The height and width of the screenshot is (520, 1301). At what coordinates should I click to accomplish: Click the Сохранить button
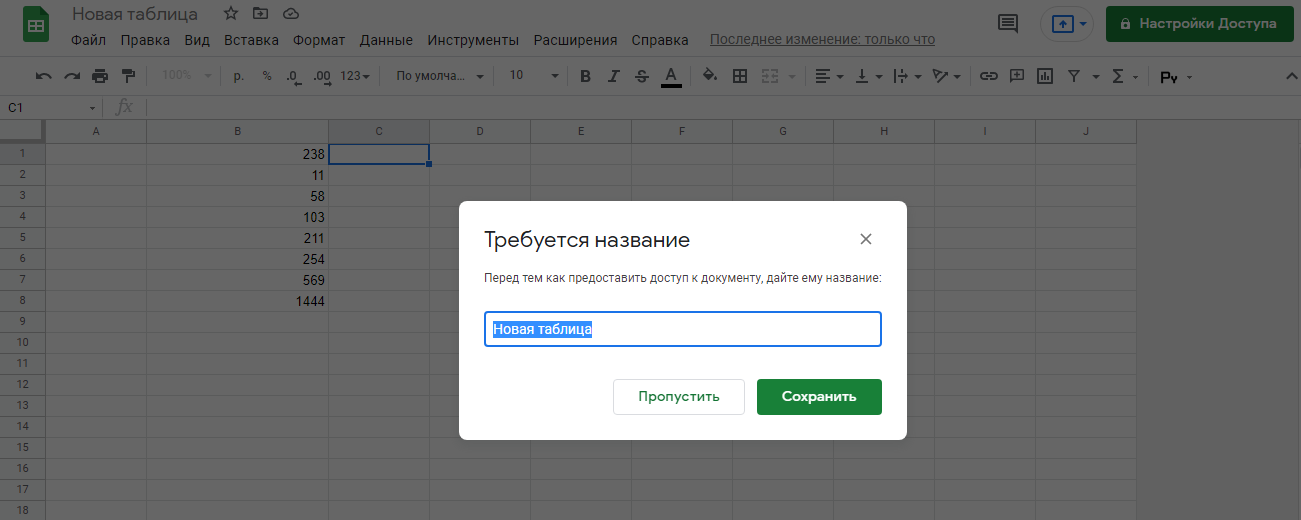819,396
